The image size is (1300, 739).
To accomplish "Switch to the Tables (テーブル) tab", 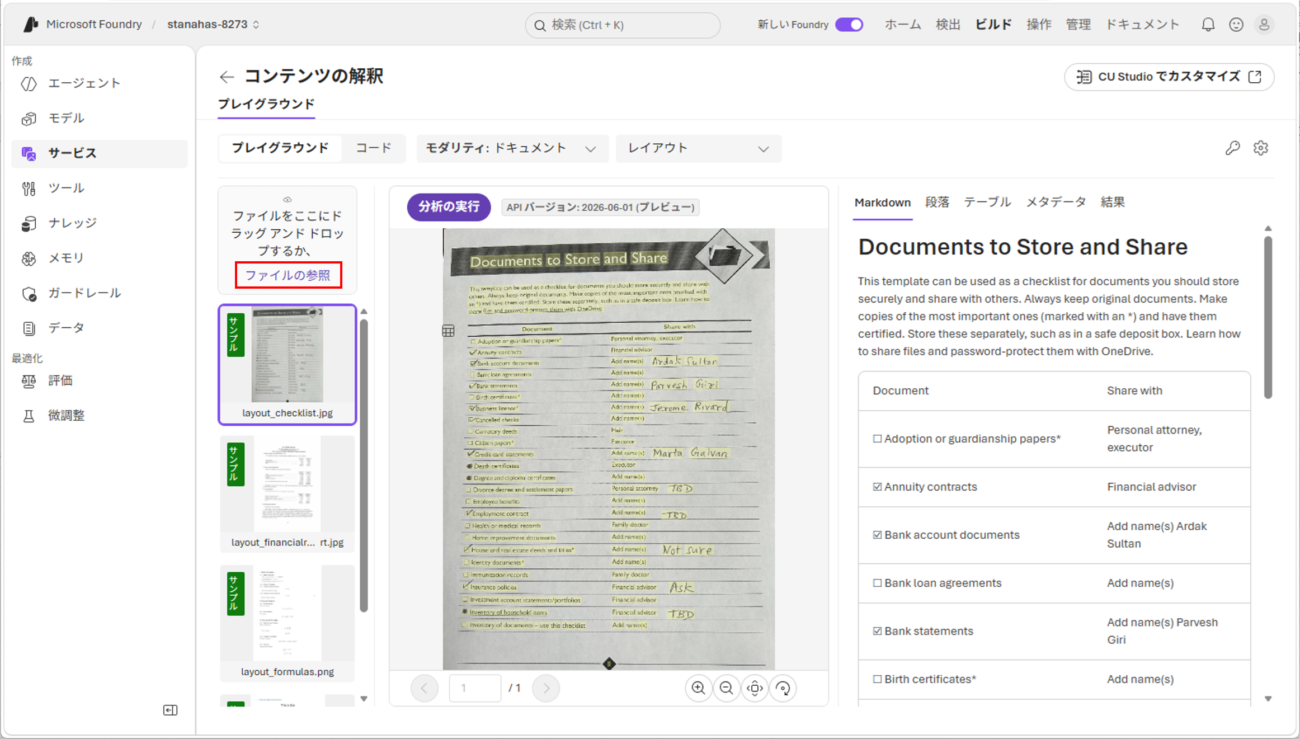I will [987, 202].
